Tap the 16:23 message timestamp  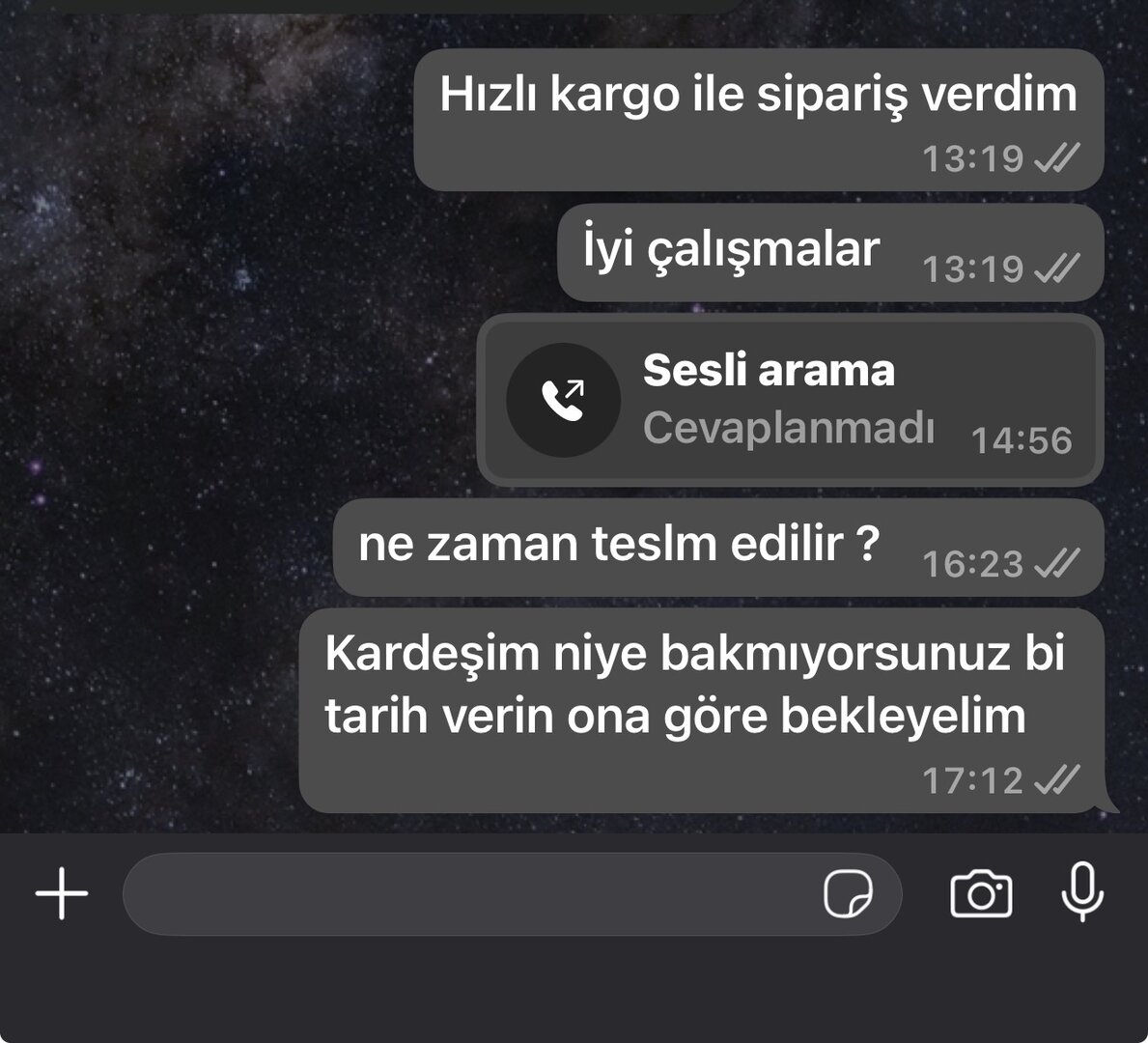(x=972, y=563)
